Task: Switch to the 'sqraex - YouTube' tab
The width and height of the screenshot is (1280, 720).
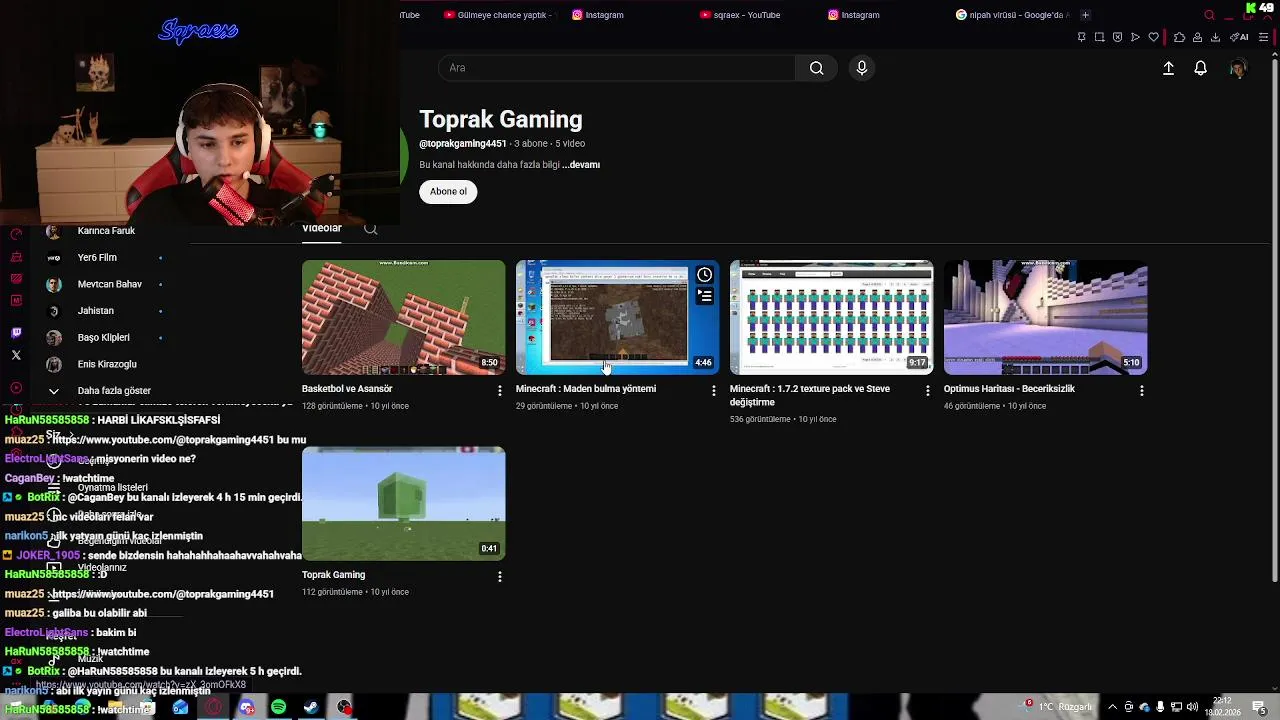Action: click(740, 15)
